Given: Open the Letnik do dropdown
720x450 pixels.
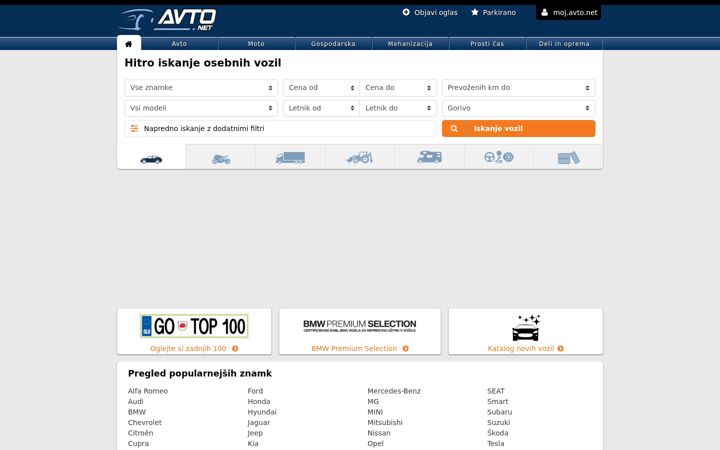Looking at the screenshot, I should [398, 108].
